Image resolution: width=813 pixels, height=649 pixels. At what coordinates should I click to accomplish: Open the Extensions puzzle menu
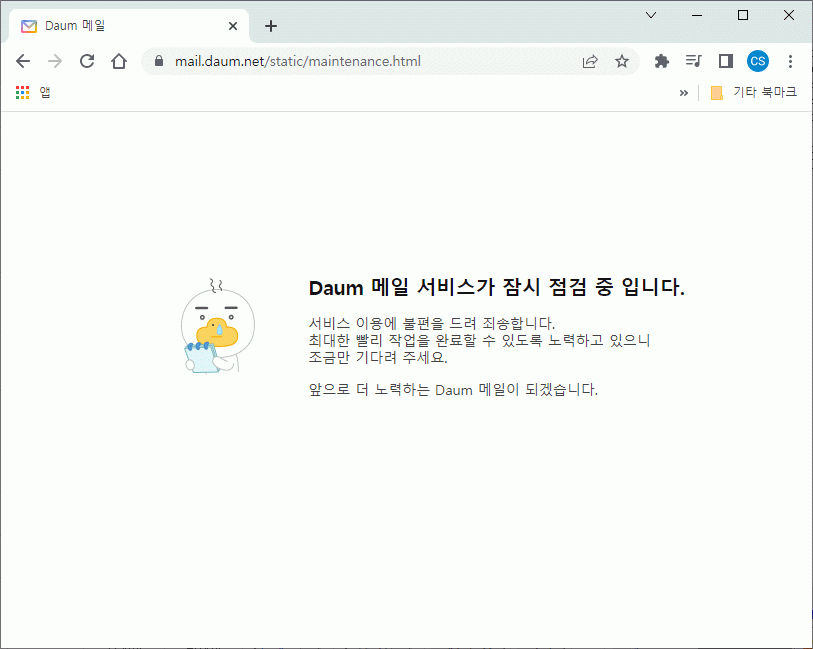point(662,61)
